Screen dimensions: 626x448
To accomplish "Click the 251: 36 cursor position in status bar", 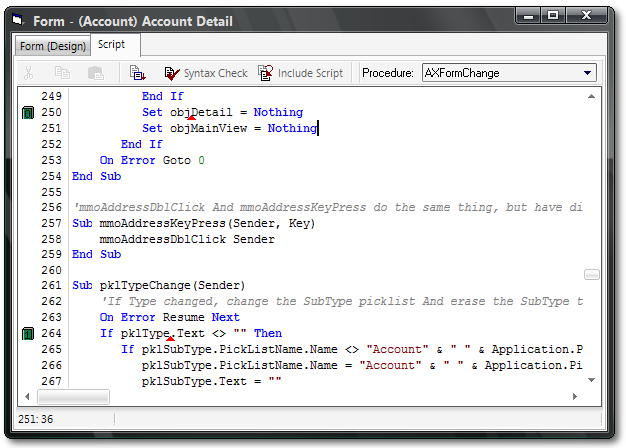I will 36,419.
